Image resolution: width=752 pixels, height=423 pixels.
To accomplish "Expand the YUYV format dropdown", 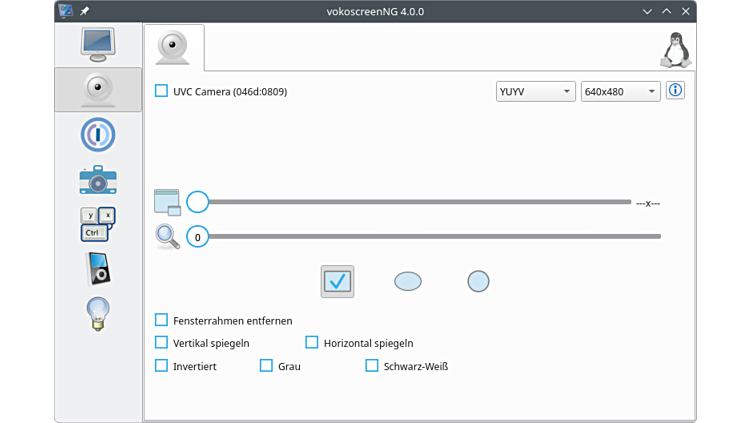I will coord(535,92).
